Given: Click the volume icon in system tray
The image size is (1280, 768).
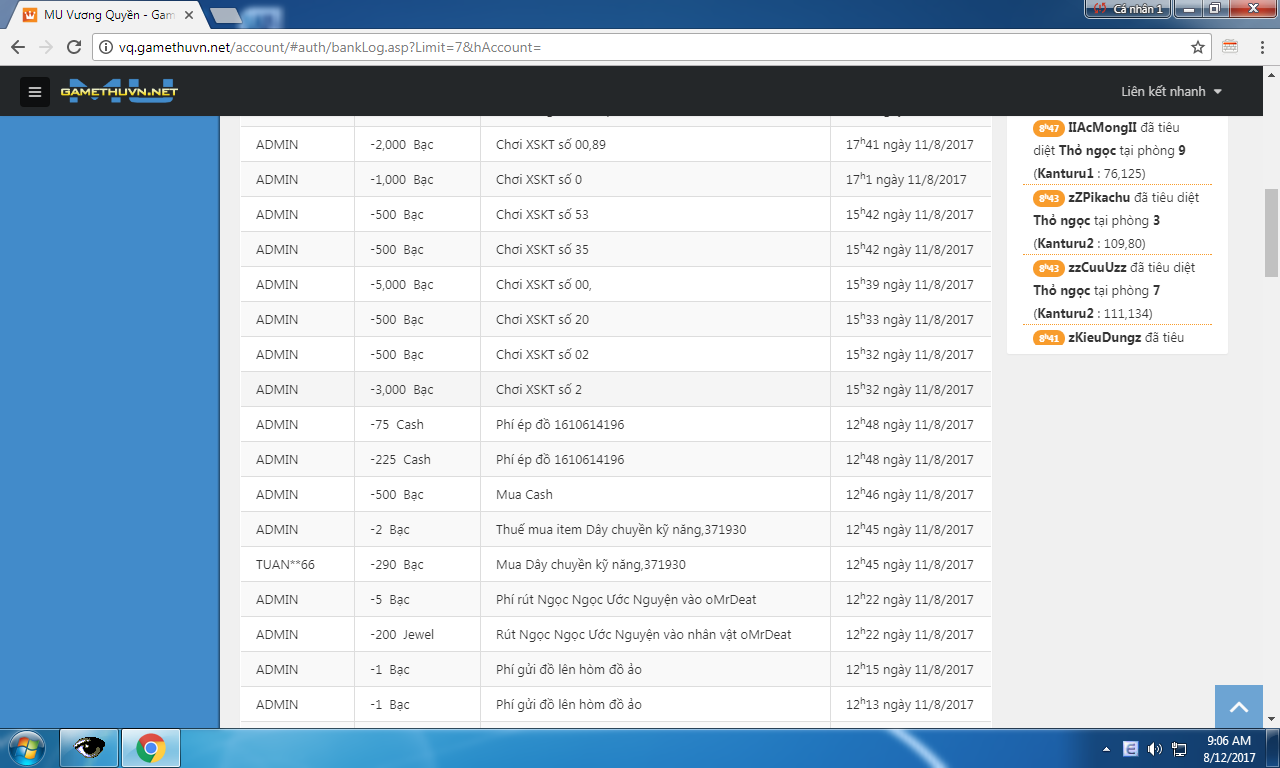Looking at the screenshot, I should click(1155, 748).
